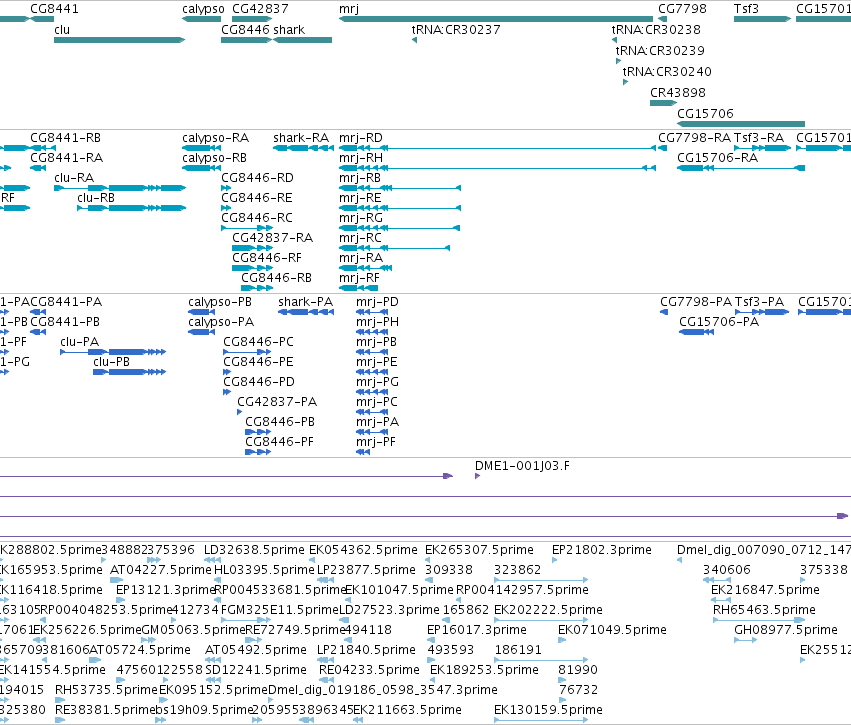The height and width of the screenshot is (725, 851).
Task: Open the EK071049.5prime EST label
Action: (x=612, y=631)
